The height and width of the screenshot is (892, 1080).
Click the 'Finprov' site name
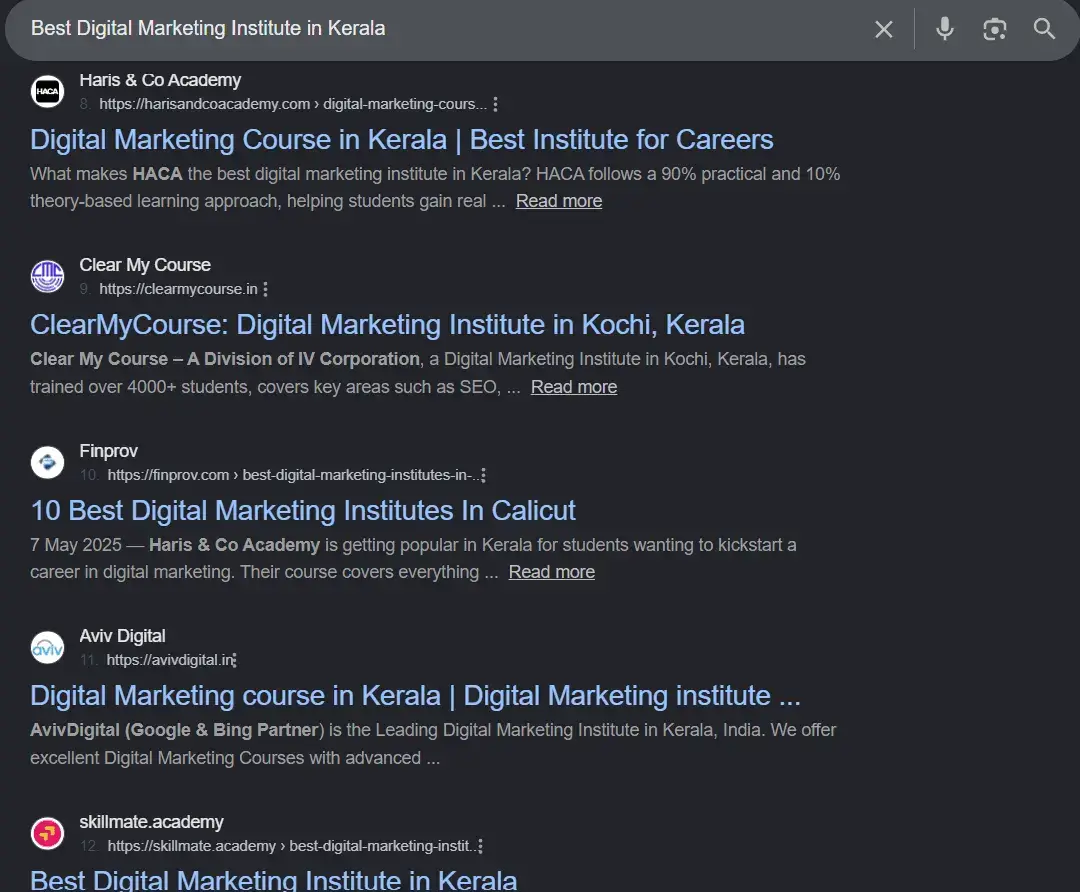108,451
